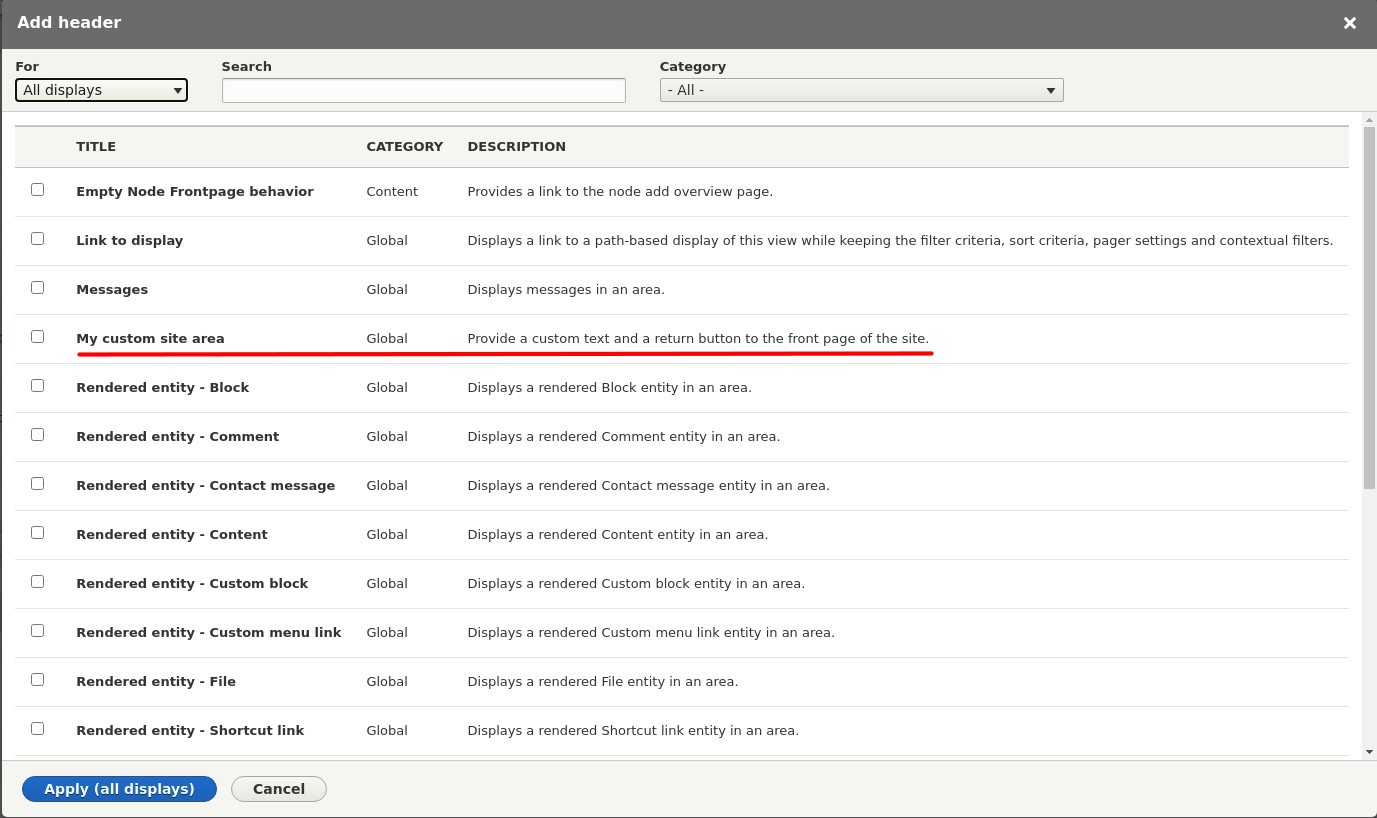Image resolution: width=1377 pixels, height=818 pixels.
Task: Click 'Rendered entity - Content' title
Action: pyautogui.click(x=172, y=535)
